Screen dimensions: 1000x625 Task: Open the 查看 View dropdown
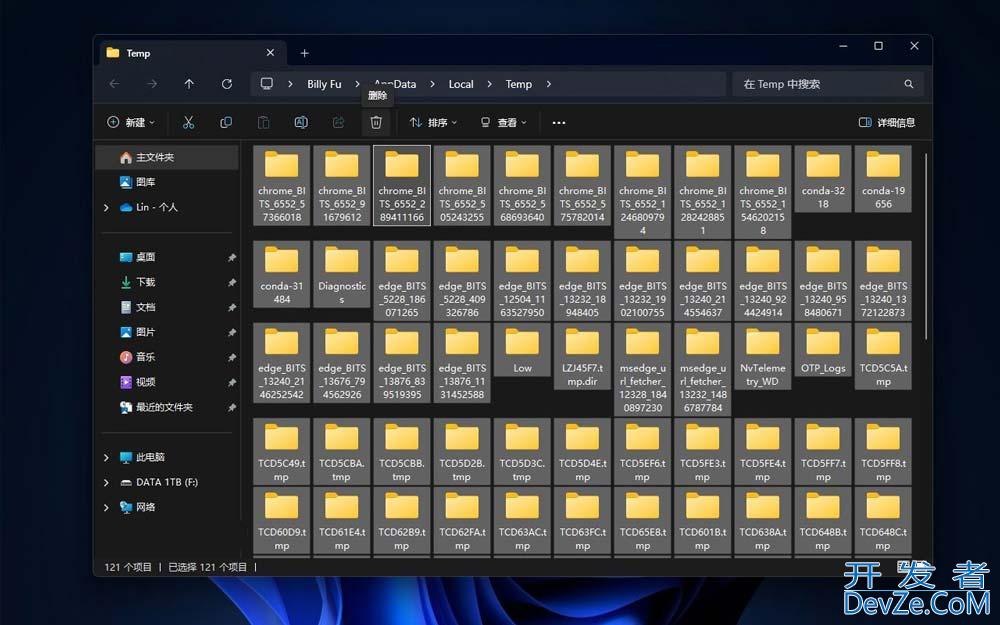click(x=503, y=122)
